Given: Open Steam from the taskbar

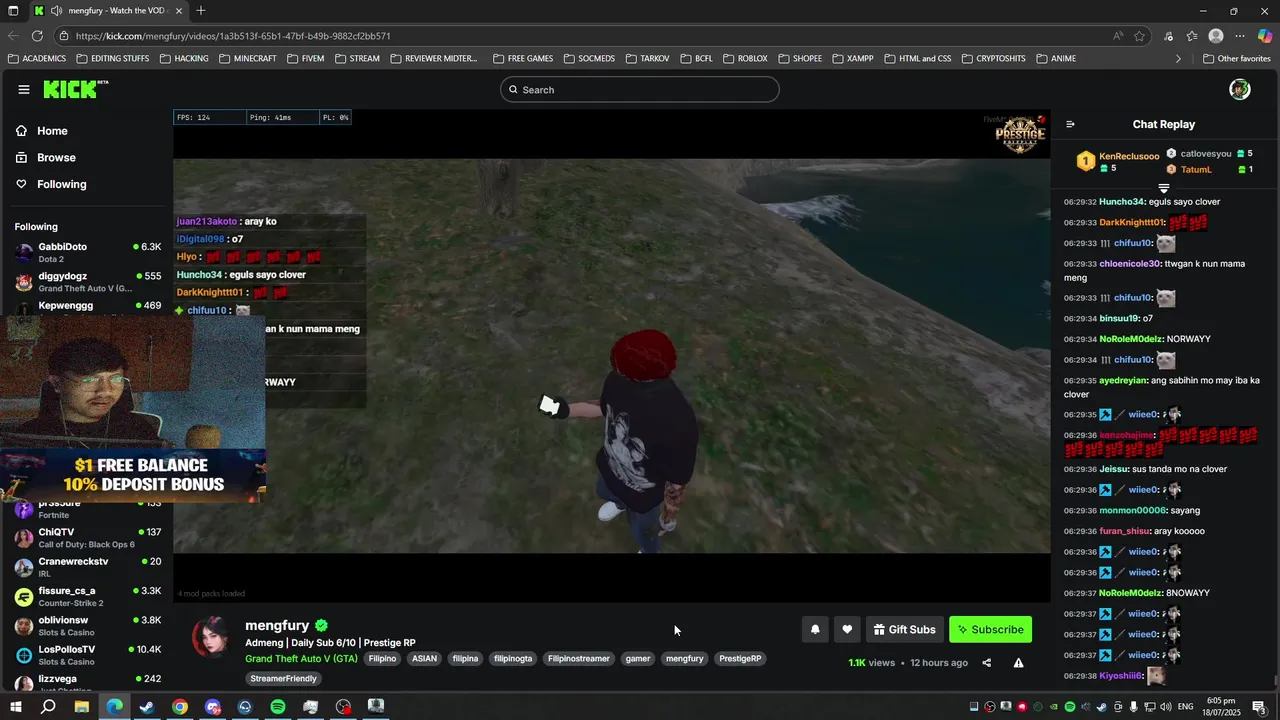Looking at the screenshot, I should click(x=147, y=707).
